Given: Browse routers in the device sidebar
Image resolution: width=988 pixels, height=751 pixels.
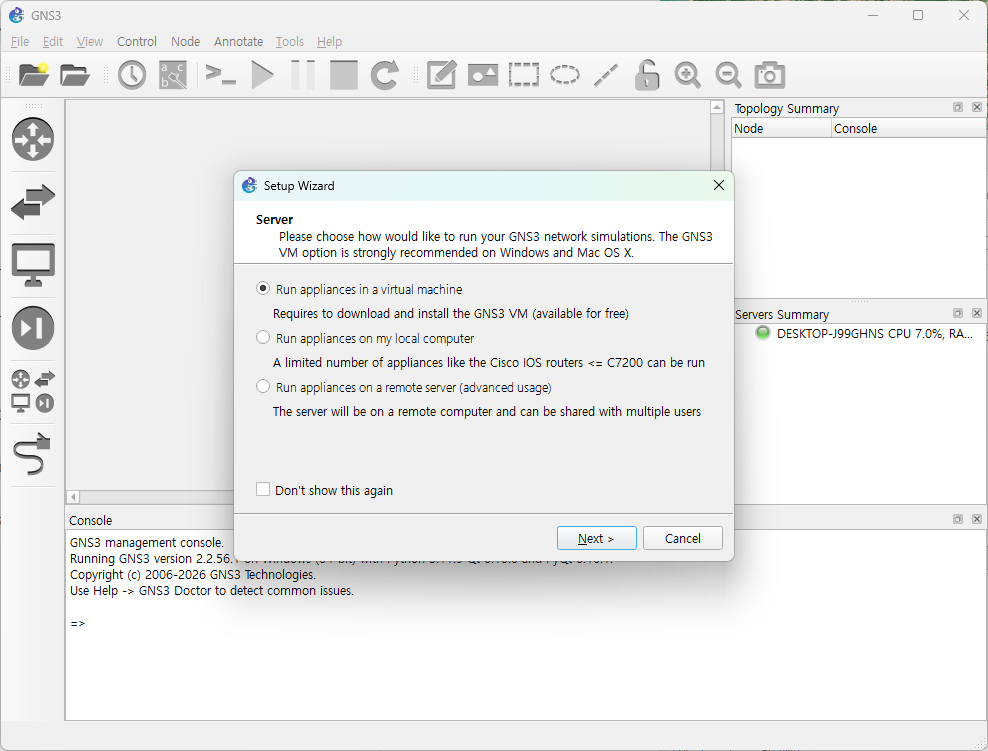Looking at the screenshot, I should [x=33, y=139].
